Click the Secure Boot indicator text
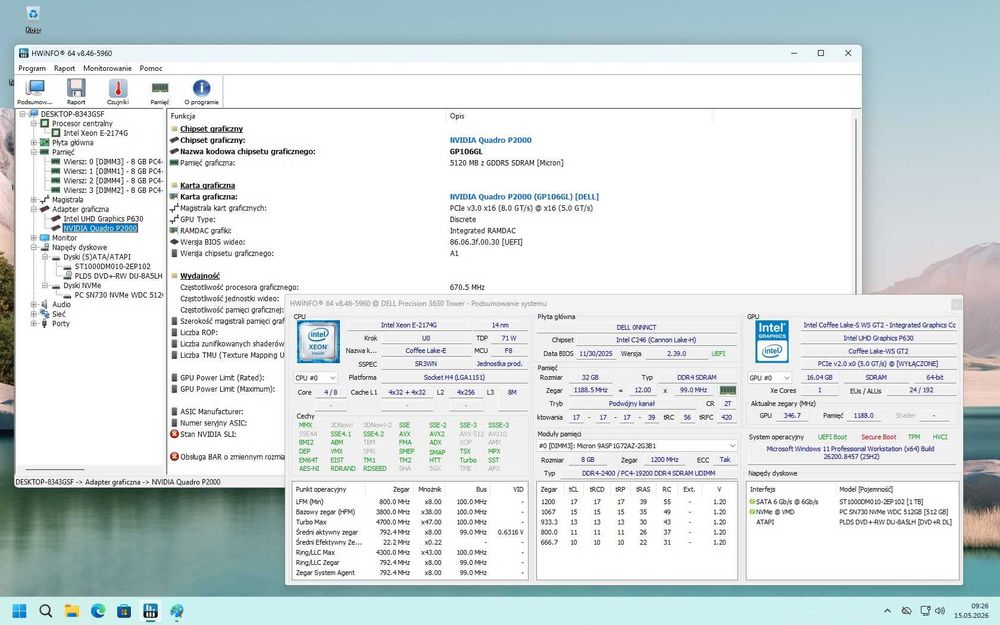Viewport: 1000px width, 625px height. point(878,438)
